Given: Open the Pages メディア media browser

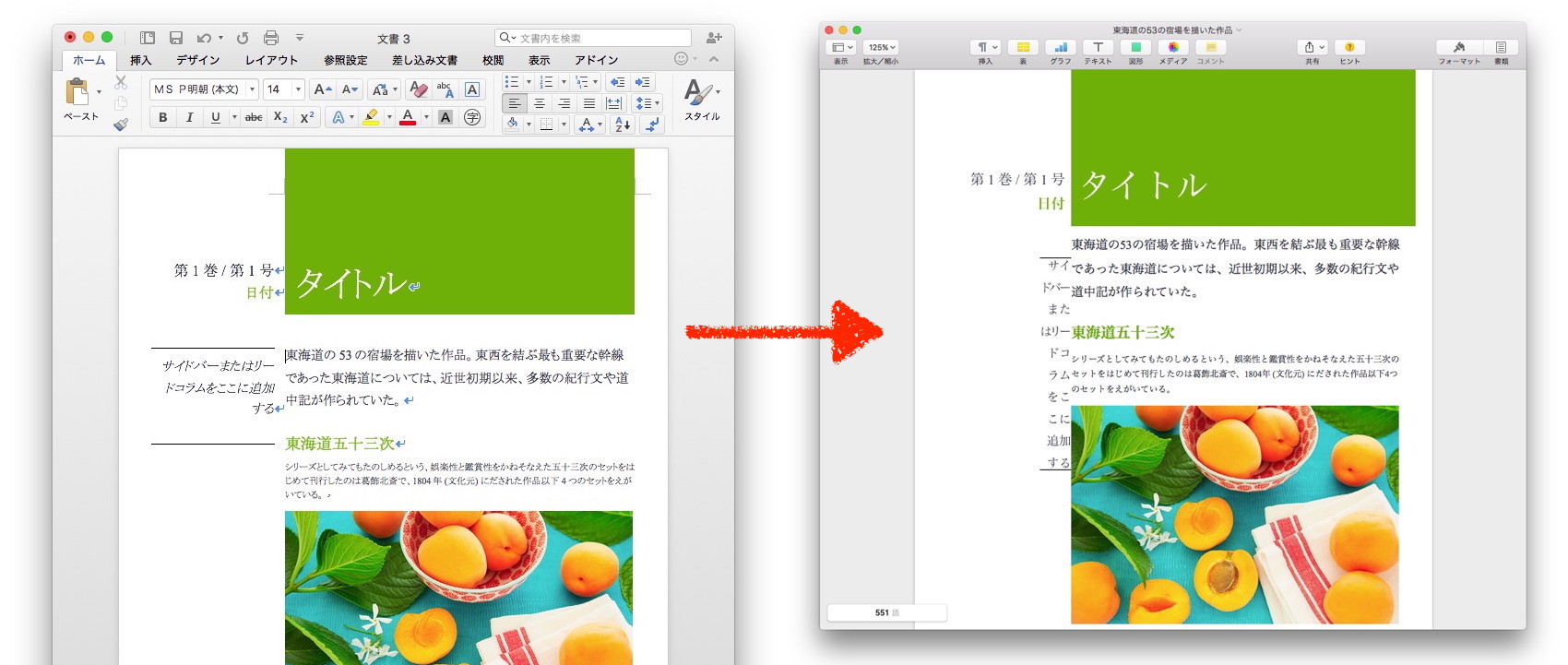Looking at the screenshot, I should [x=1172, y=47].
